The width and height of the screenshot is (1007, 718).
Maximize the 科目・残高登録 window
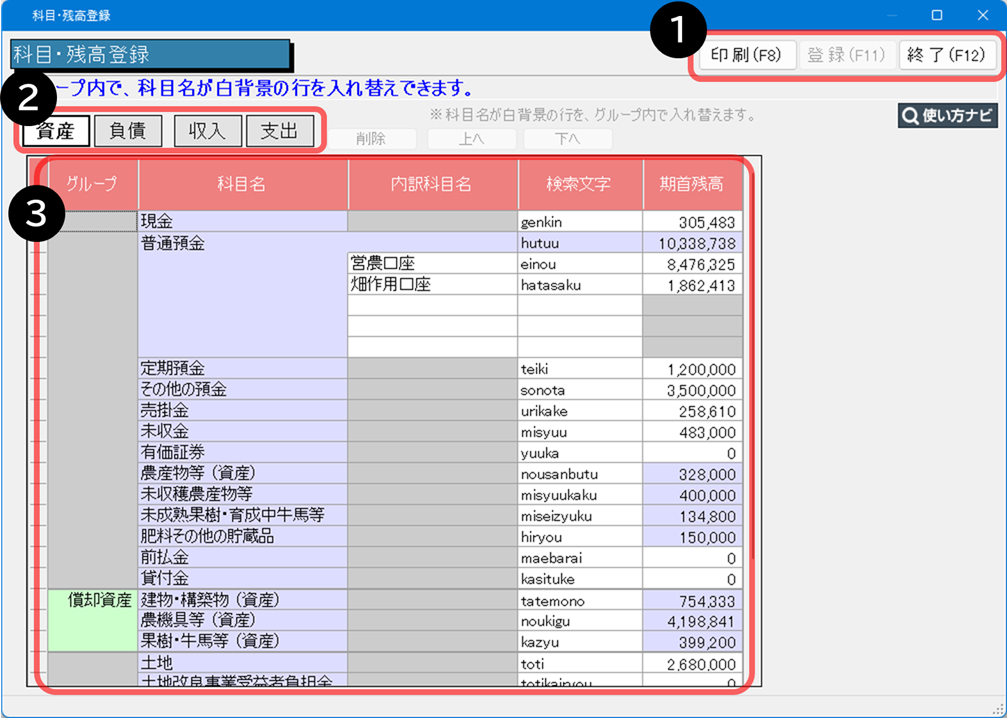pyautogui.click(x=936, y=15)
